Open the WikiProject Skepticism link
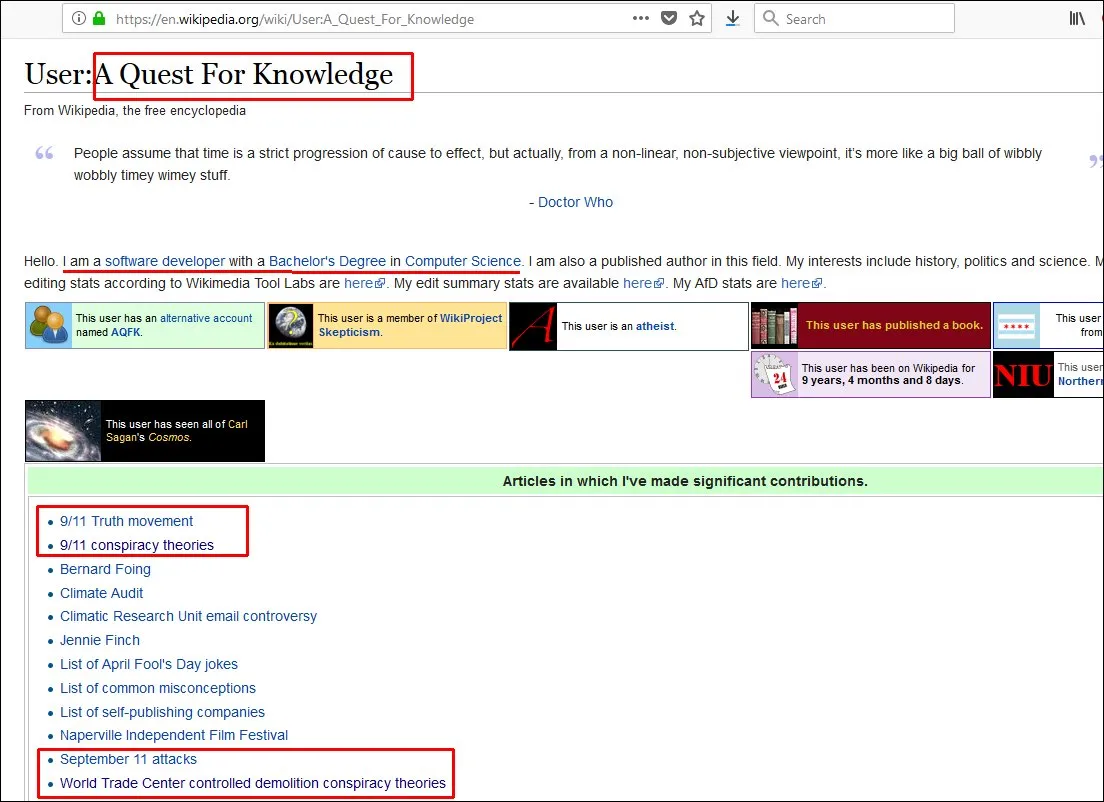This screenshot has width=1104, height=802. click(x=410, y=325)
